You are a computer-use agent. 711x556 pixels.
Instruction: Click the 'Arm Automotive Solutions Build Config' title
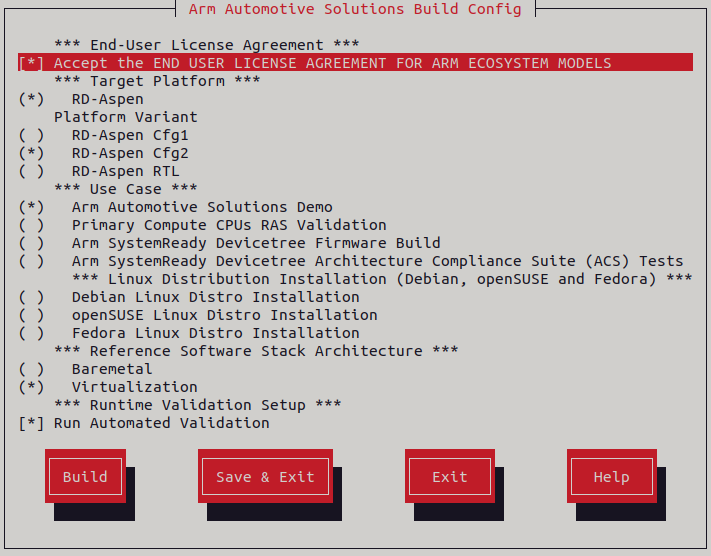pos(355,9)
